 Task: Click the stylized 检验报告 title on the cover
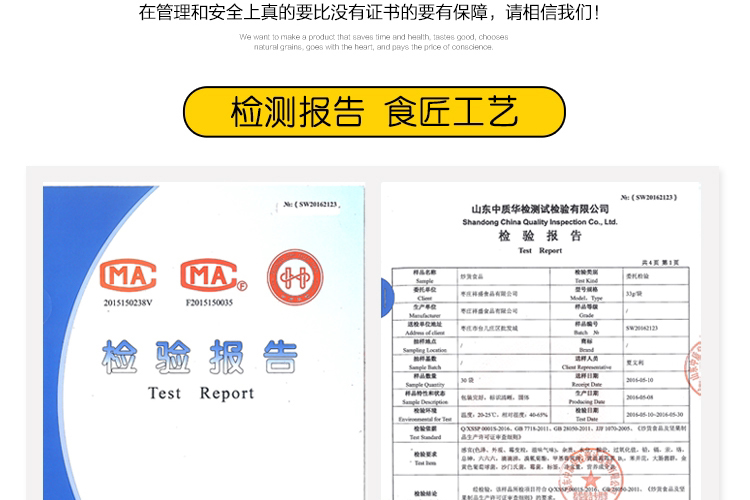pos(199,357)
